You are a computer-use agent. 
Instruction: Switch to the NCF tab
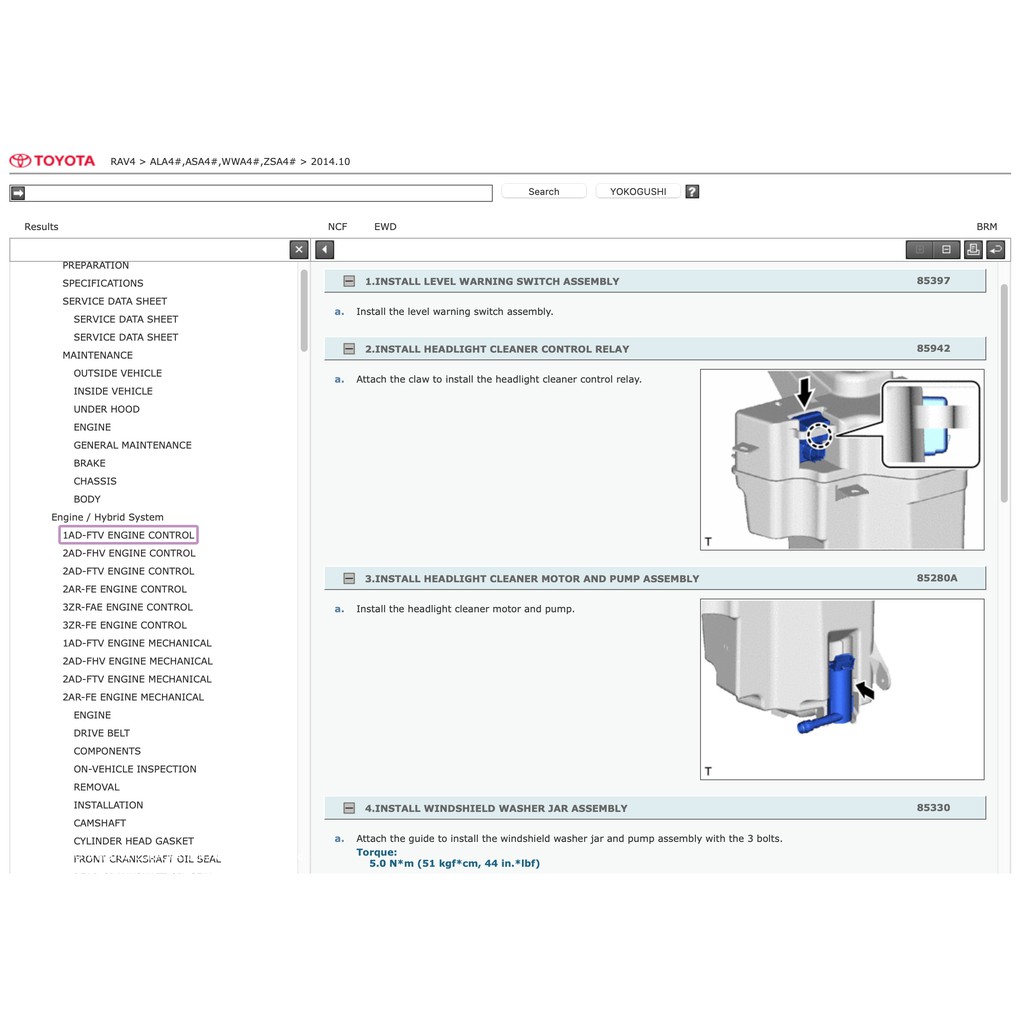(x=337, y=227)
